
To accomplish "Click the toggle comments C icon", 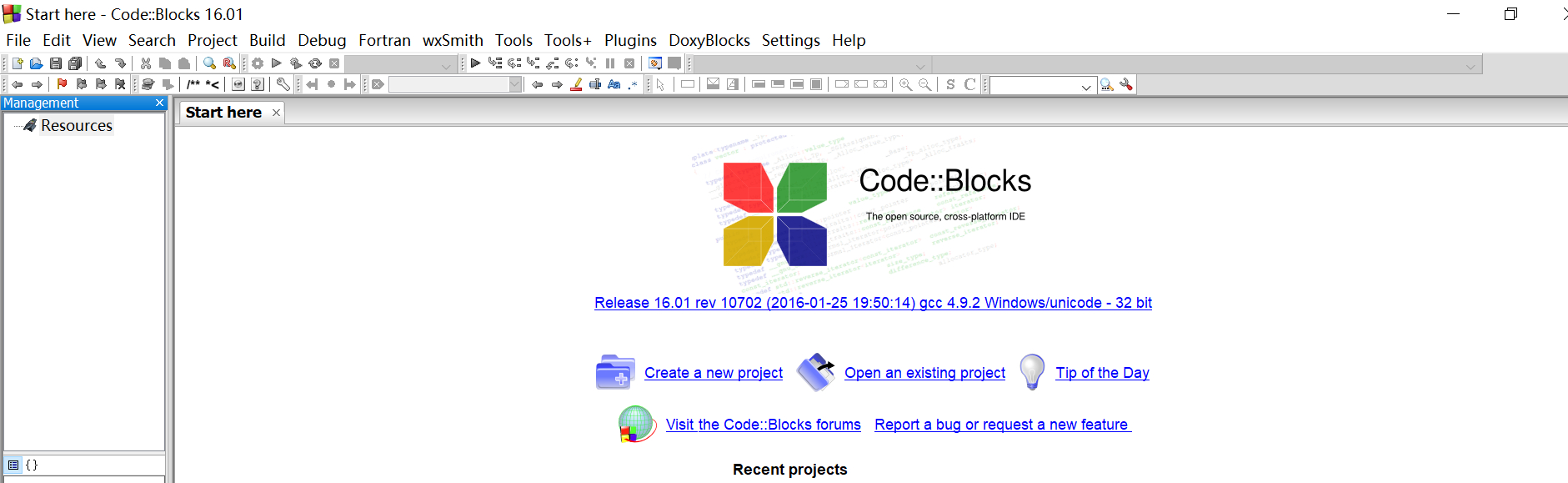I will [x=969, y=84].
